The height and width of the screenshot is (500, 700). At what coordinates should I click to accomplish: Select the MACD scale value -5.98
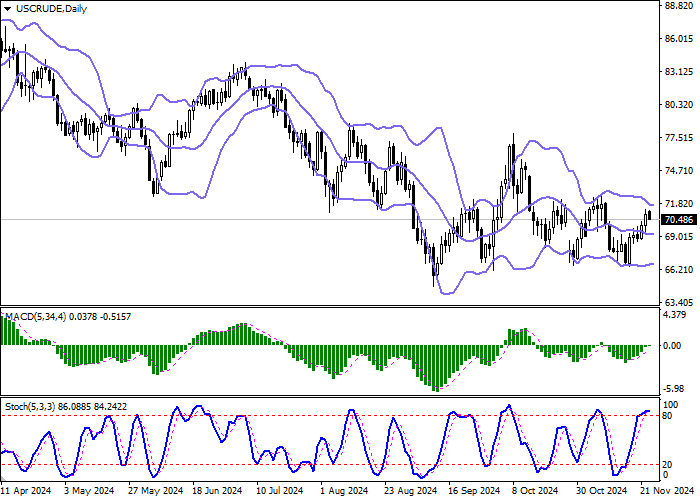click(672, 389)
